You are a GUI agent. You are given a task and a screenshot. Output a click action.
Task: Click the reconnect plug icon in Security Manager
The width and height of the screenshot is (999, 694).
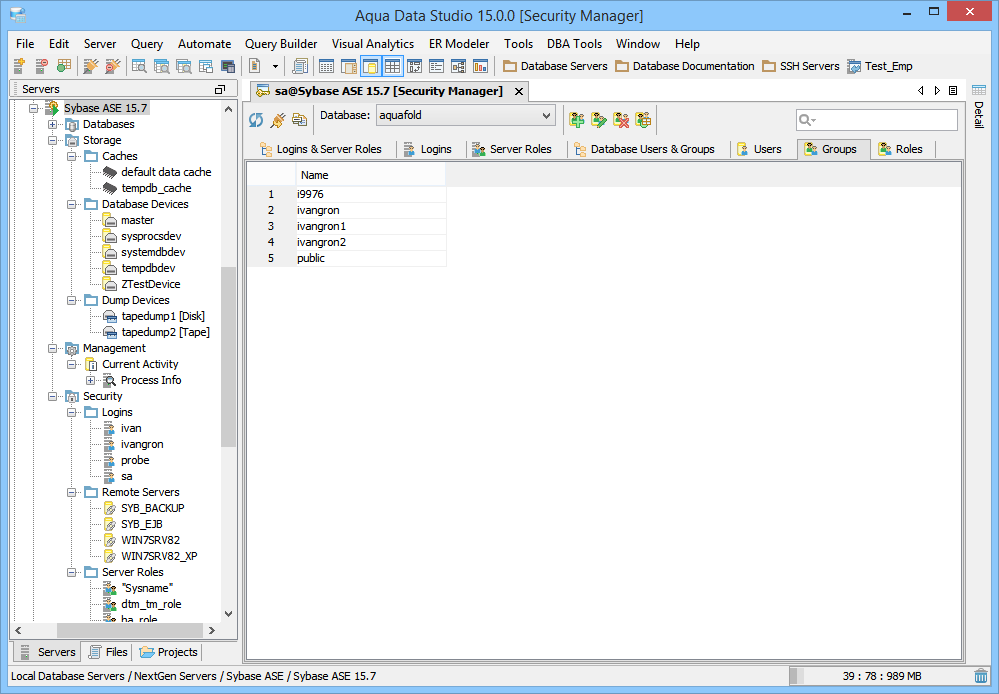coord(278,119)
